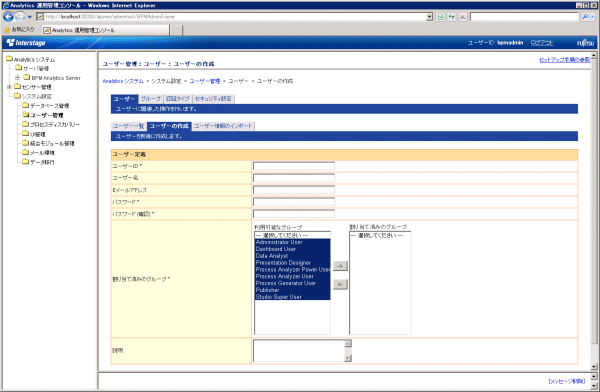Click the メッセージ消去 link at bottom right
600x392 pixels.
[x=566, y=381]
